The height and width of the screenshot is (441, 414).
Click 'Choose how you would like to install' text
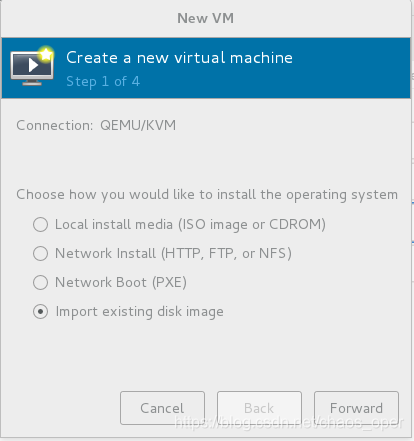[x=207, y=195]
